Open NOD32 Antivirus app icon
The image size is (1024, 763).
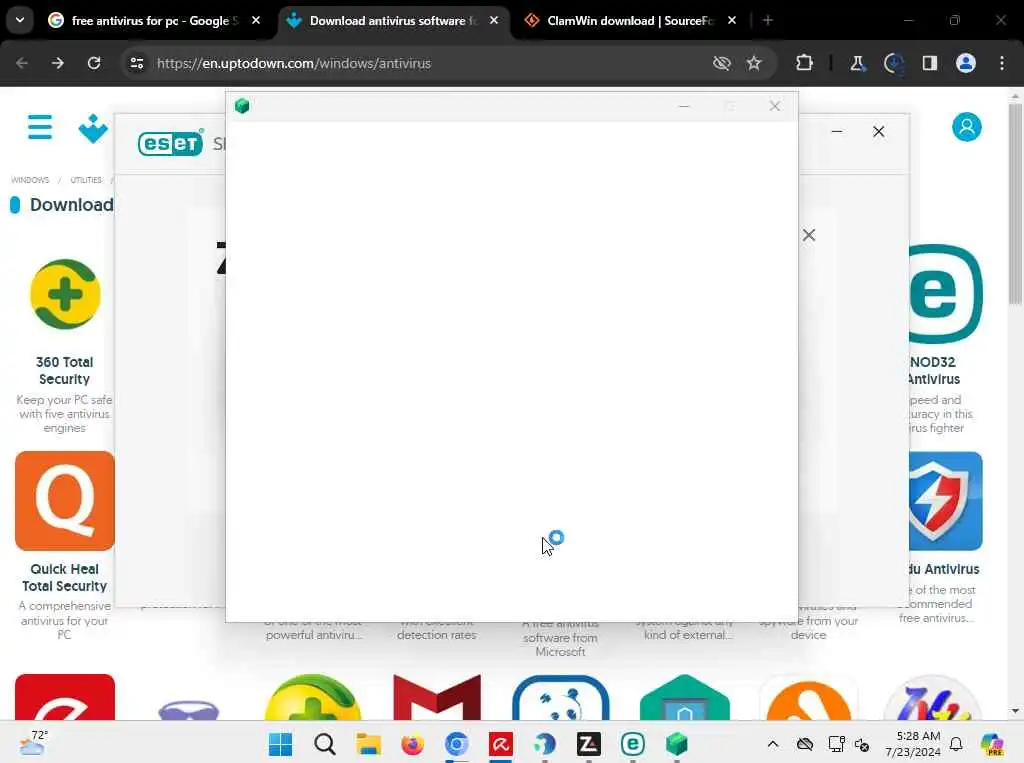pyautogui.click(x=946, y=294)
